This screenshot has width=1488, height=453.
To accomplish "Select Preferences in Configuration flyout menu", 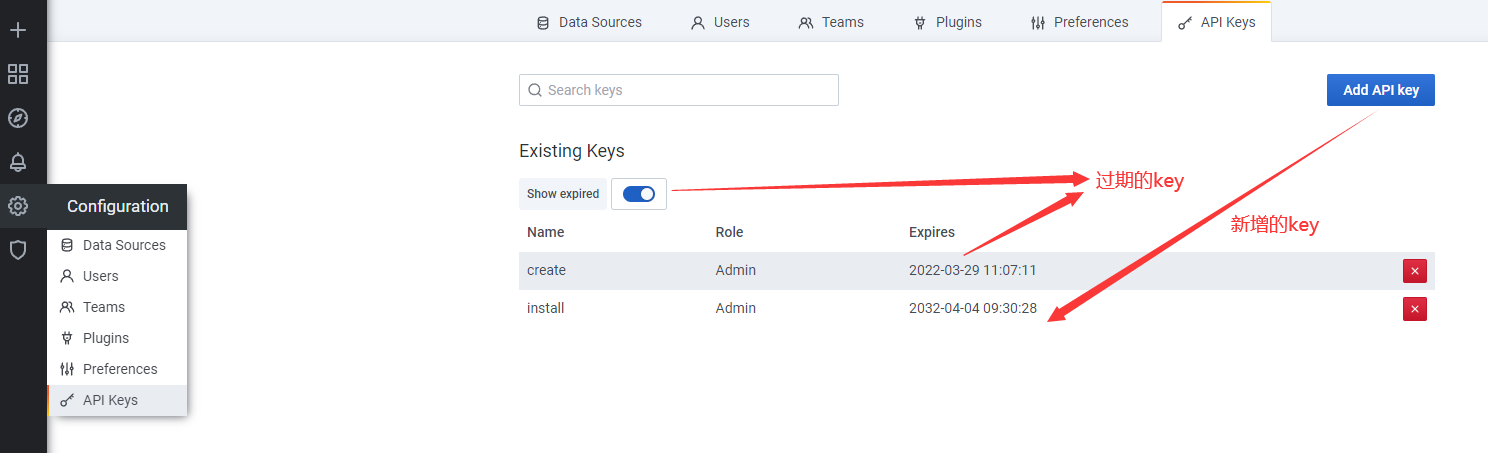I will (119, 369).
